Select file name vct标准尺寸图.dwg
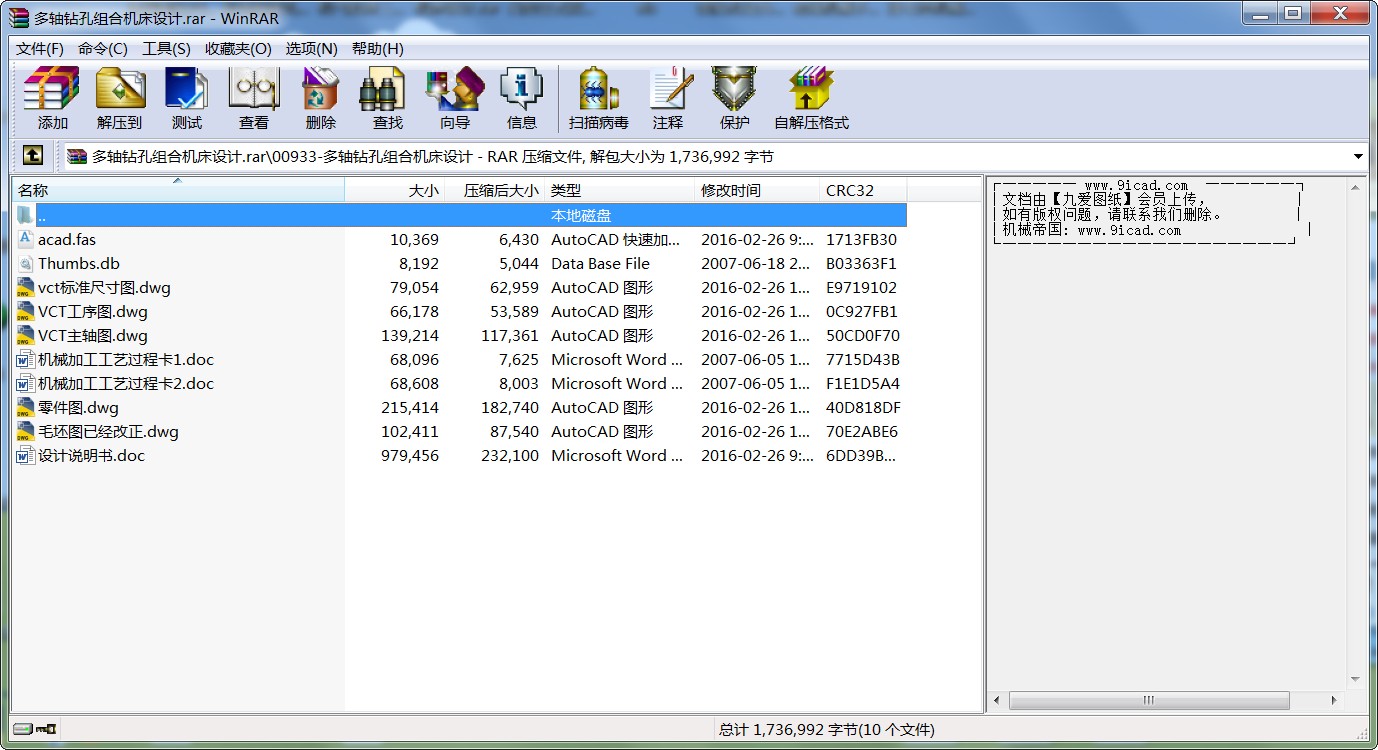The image size is (1378, 750). (x=104, y=287)
